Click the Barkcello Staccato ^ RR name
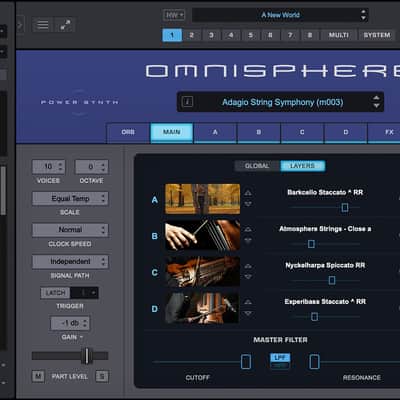Viewport: 400px width, 400px height. (x=325, y=192)
